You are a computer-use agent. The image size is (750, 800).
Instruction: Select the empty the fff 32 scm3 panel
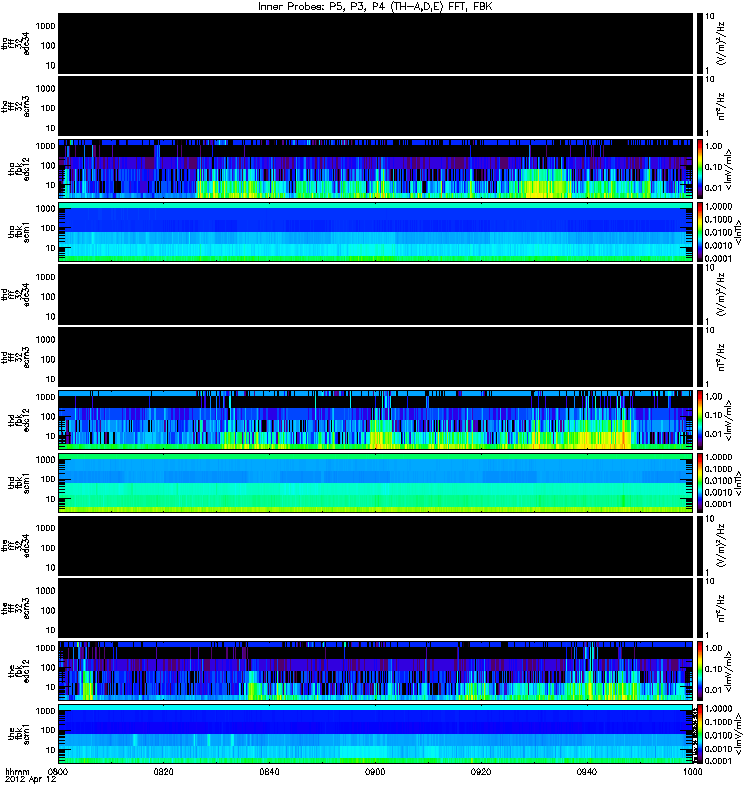(x=376, y=608)
